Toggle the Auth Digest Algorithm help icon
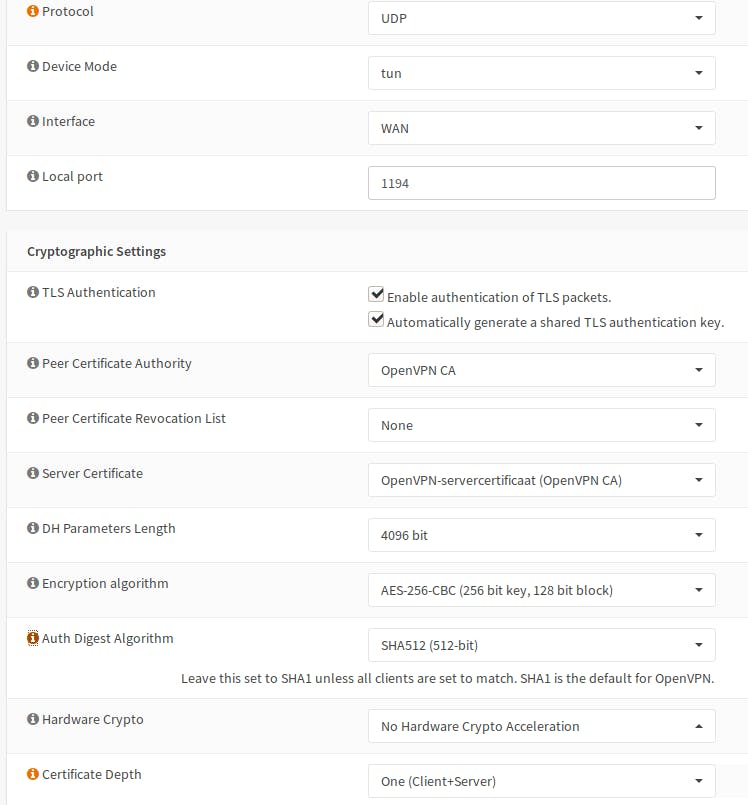Screen dimensions: 748x805 [33, 638]
